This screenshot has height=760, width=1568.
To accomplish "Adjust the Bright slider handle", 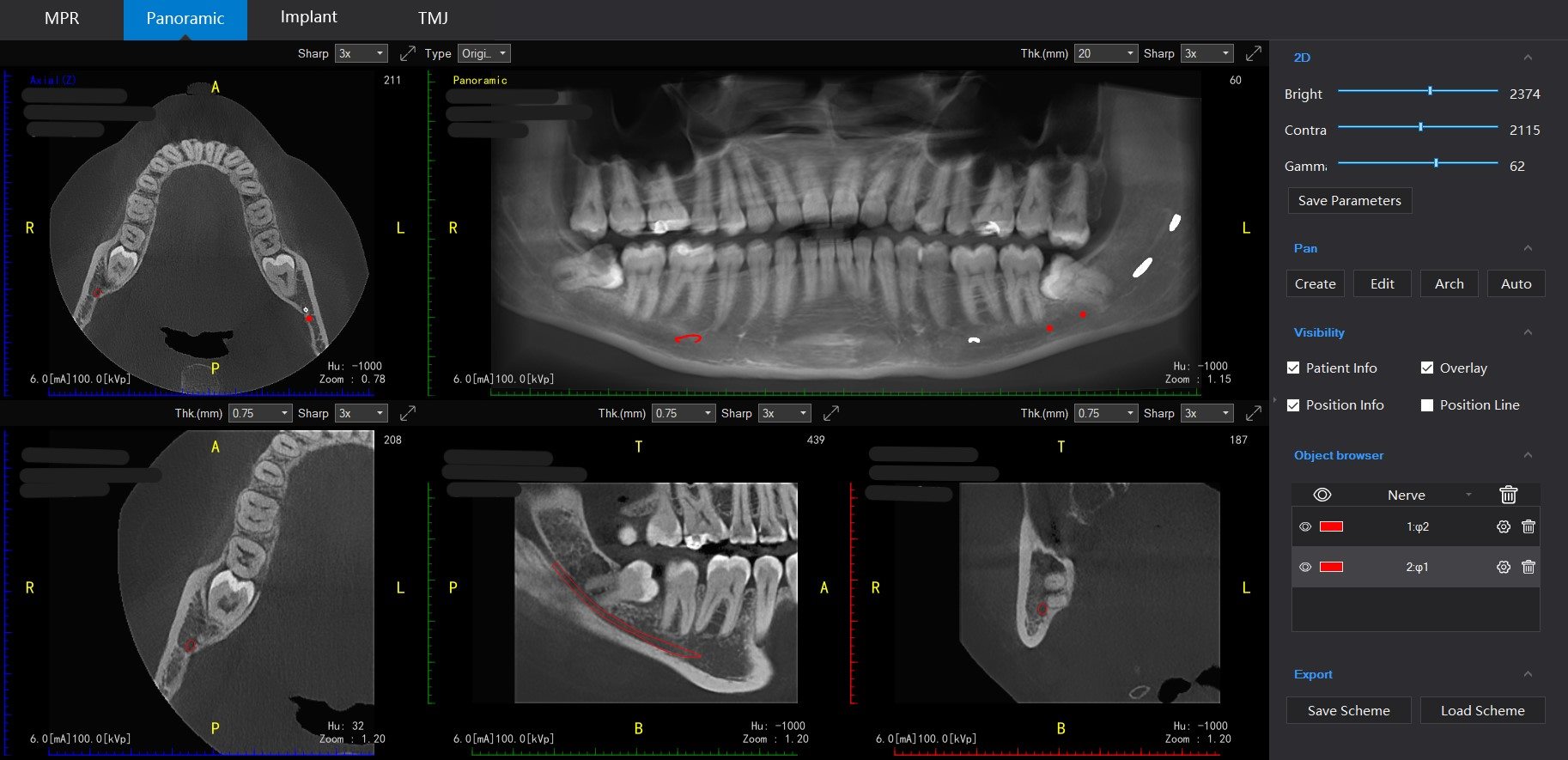I will (x=1430, y=91).
